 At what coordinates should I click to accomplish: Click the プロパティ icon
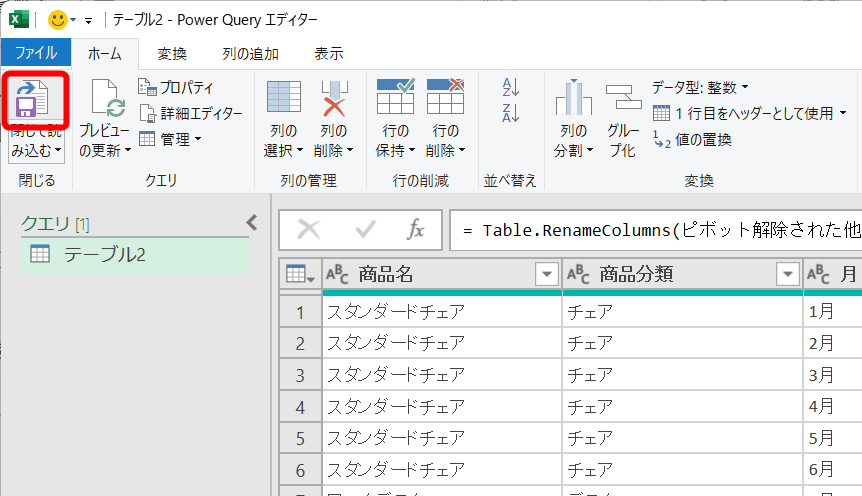pos(147,87)
